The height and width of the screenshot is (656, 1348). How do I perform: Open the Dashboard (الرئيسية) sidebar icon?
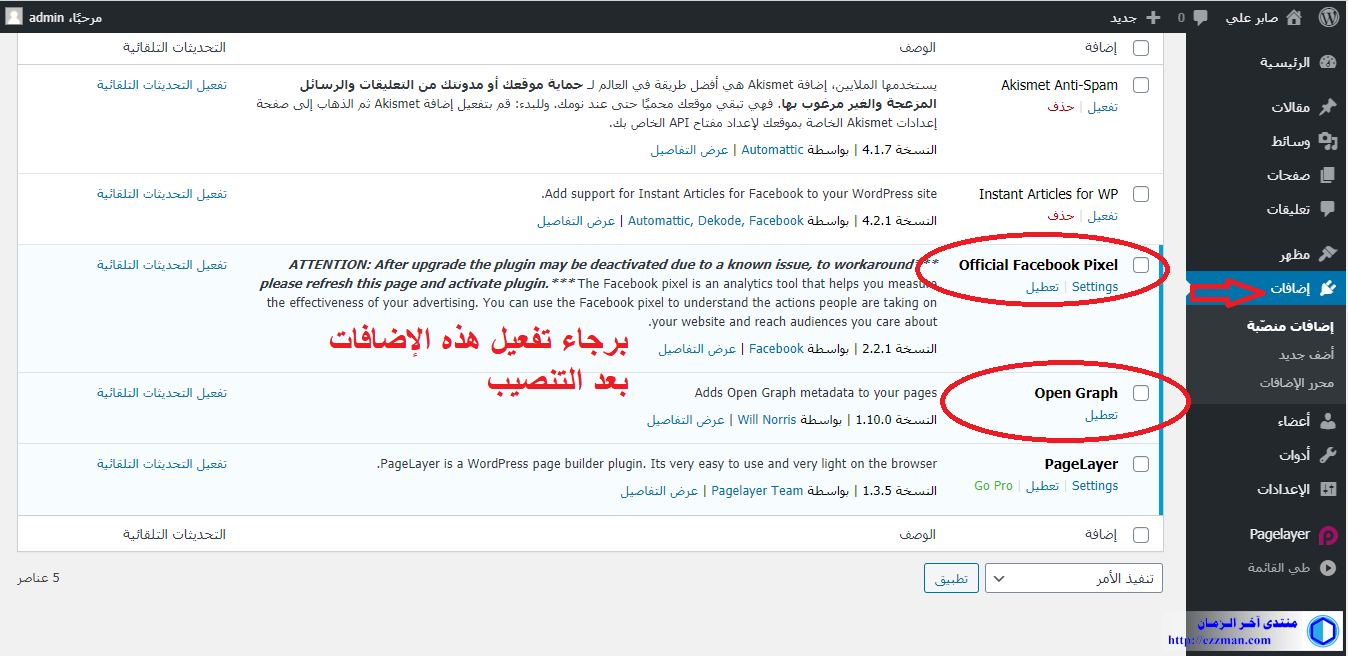[x=1327, y=62]
